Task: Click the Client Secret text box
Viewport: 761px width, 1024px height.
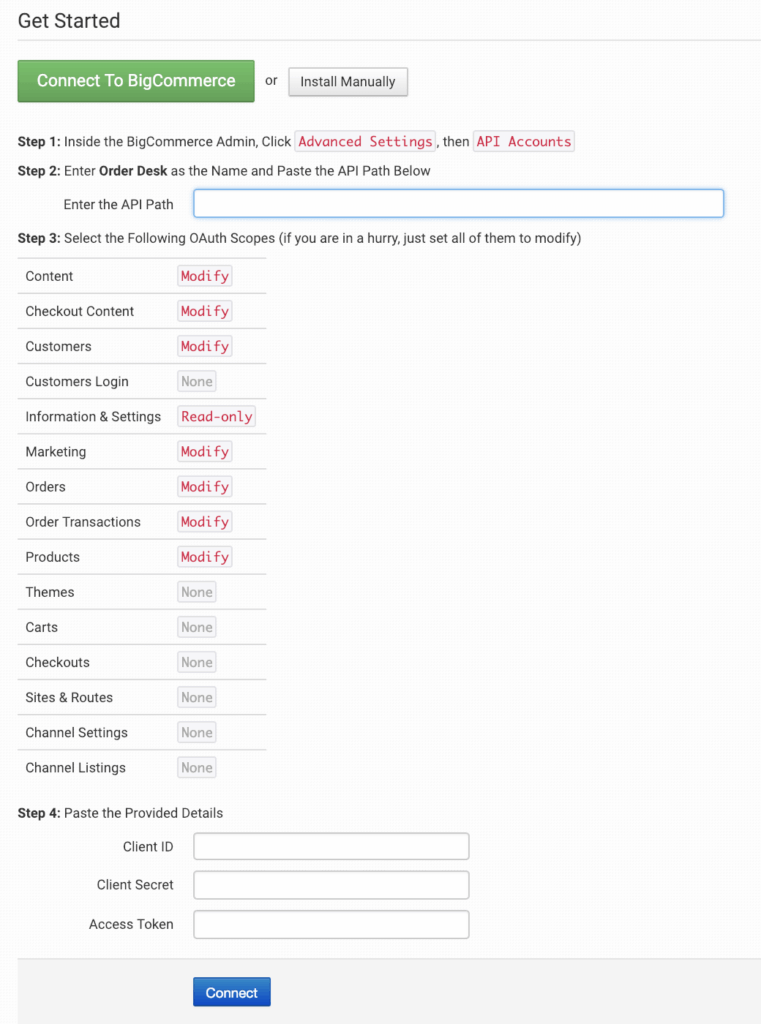Action: (331, 885)
